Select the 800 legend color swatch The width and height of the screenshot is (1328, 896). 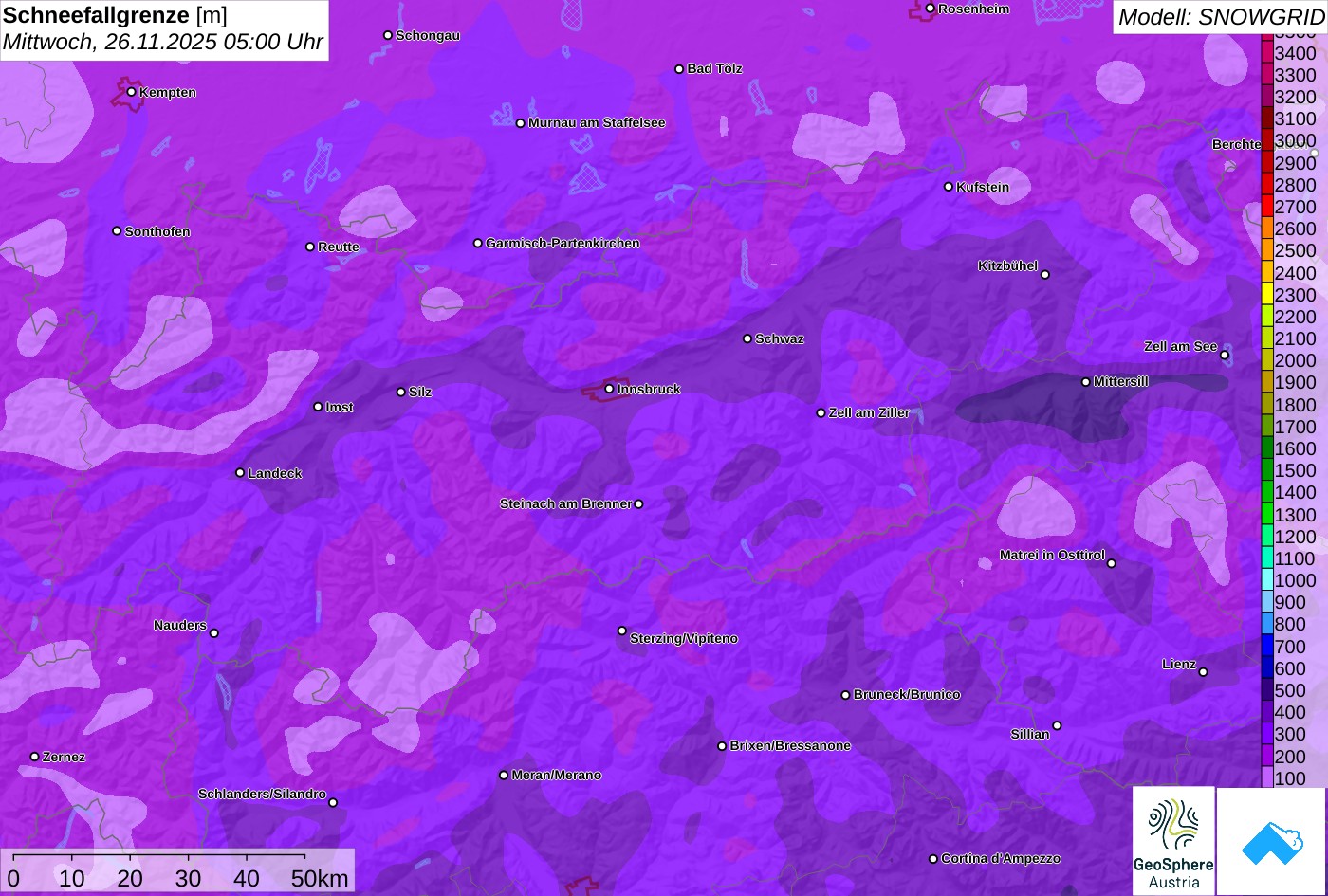tap(1266, 624)
